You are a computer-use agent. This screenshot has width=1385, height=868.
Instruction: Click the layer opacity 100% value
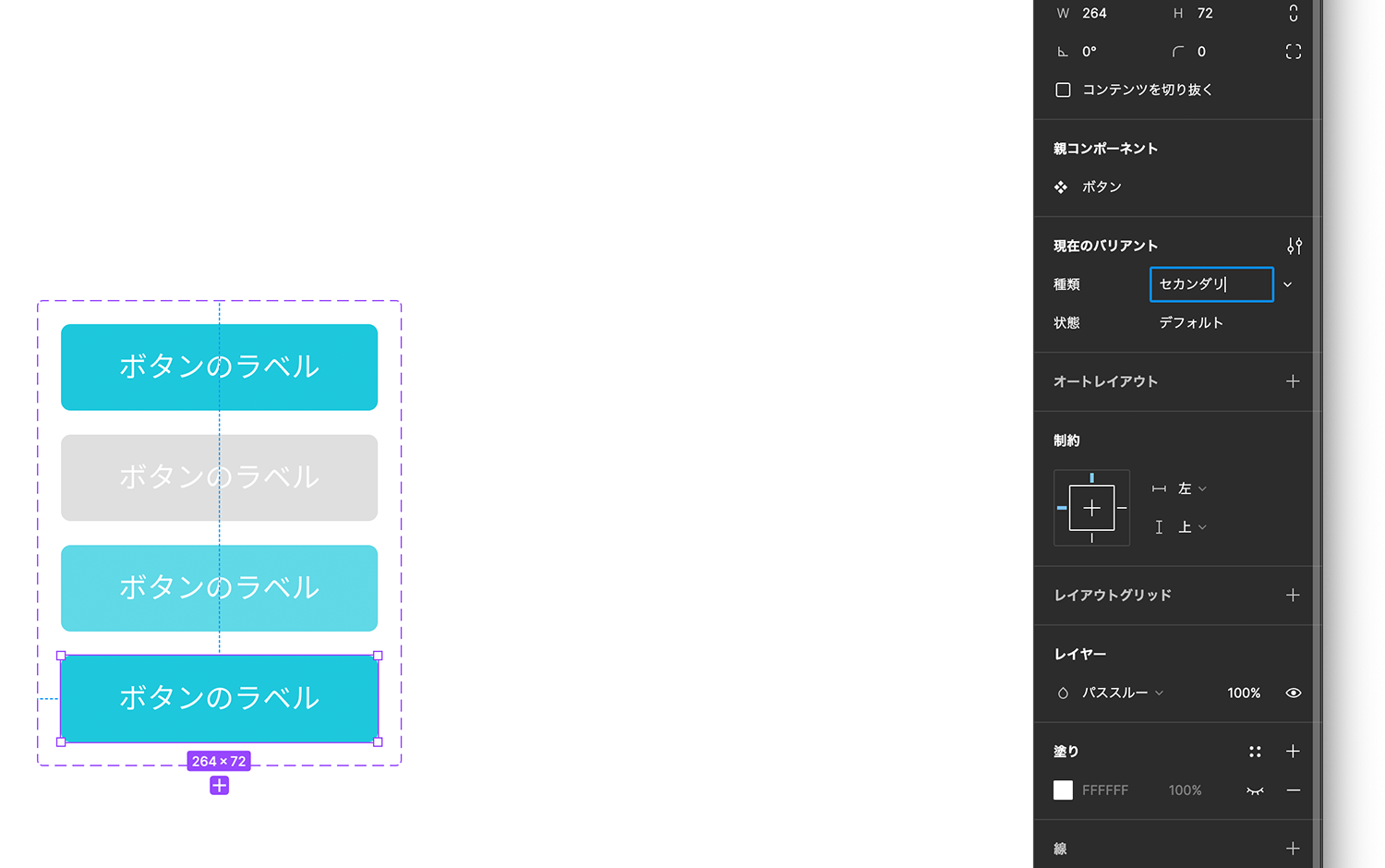pos(1244,693)
